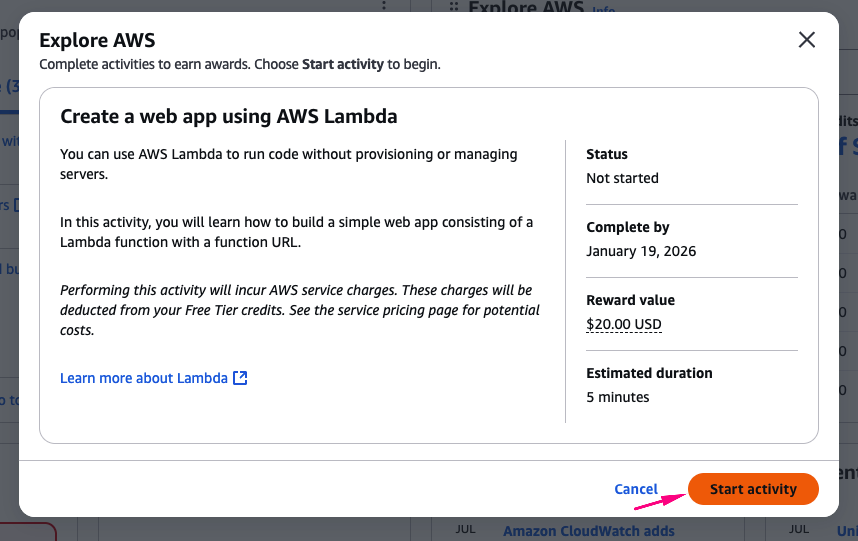Click the red-outlined button at bottom left
Image resolution: width=858 pixels, height=541 pixels.
(28, 531)
